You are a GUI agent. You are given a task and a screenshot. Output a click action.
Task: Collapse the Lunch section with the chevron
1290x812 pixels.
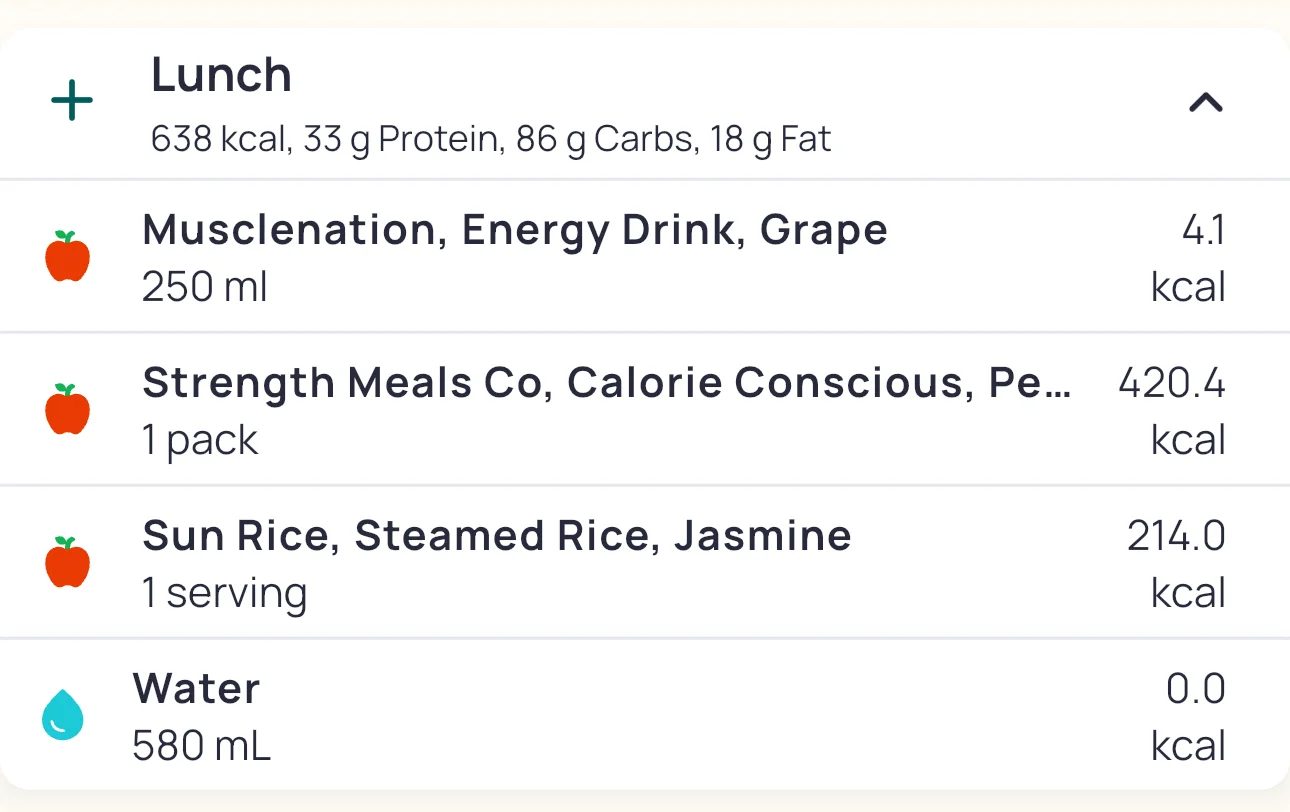coord(1205,102)
